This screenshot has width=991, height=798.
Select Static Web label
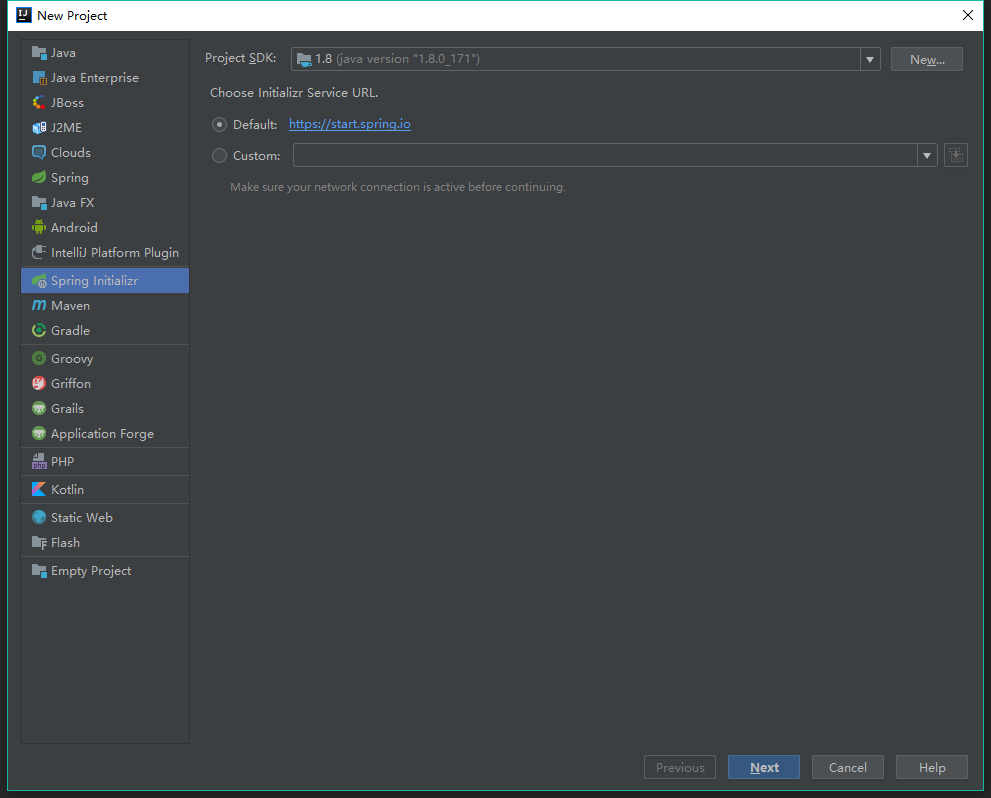82,517
